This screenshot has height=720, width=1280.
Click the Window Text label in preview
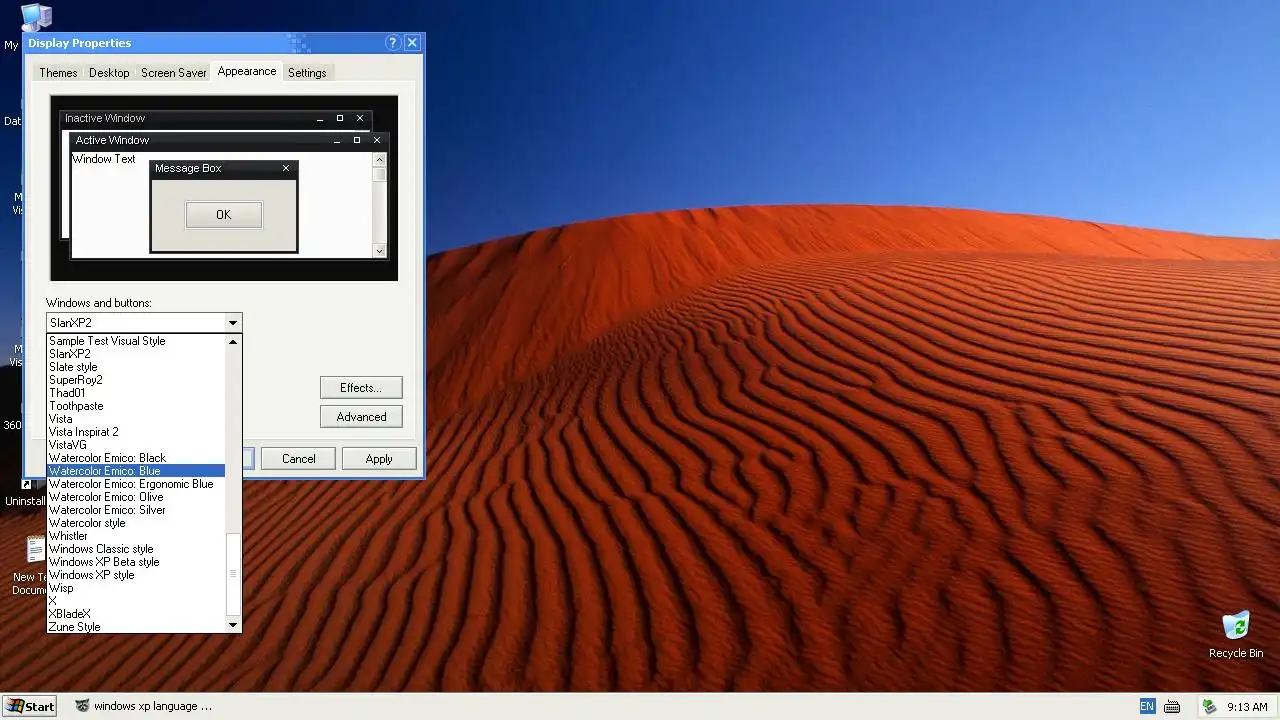point(104,159)
